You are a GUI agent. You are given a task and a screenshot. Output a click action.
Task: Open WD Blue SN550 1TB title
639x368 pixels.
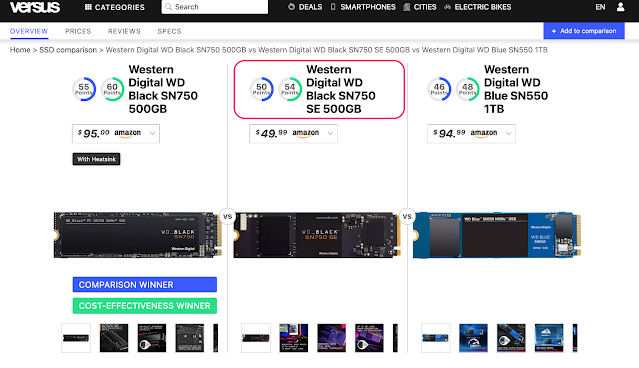(x=516, y=89)
